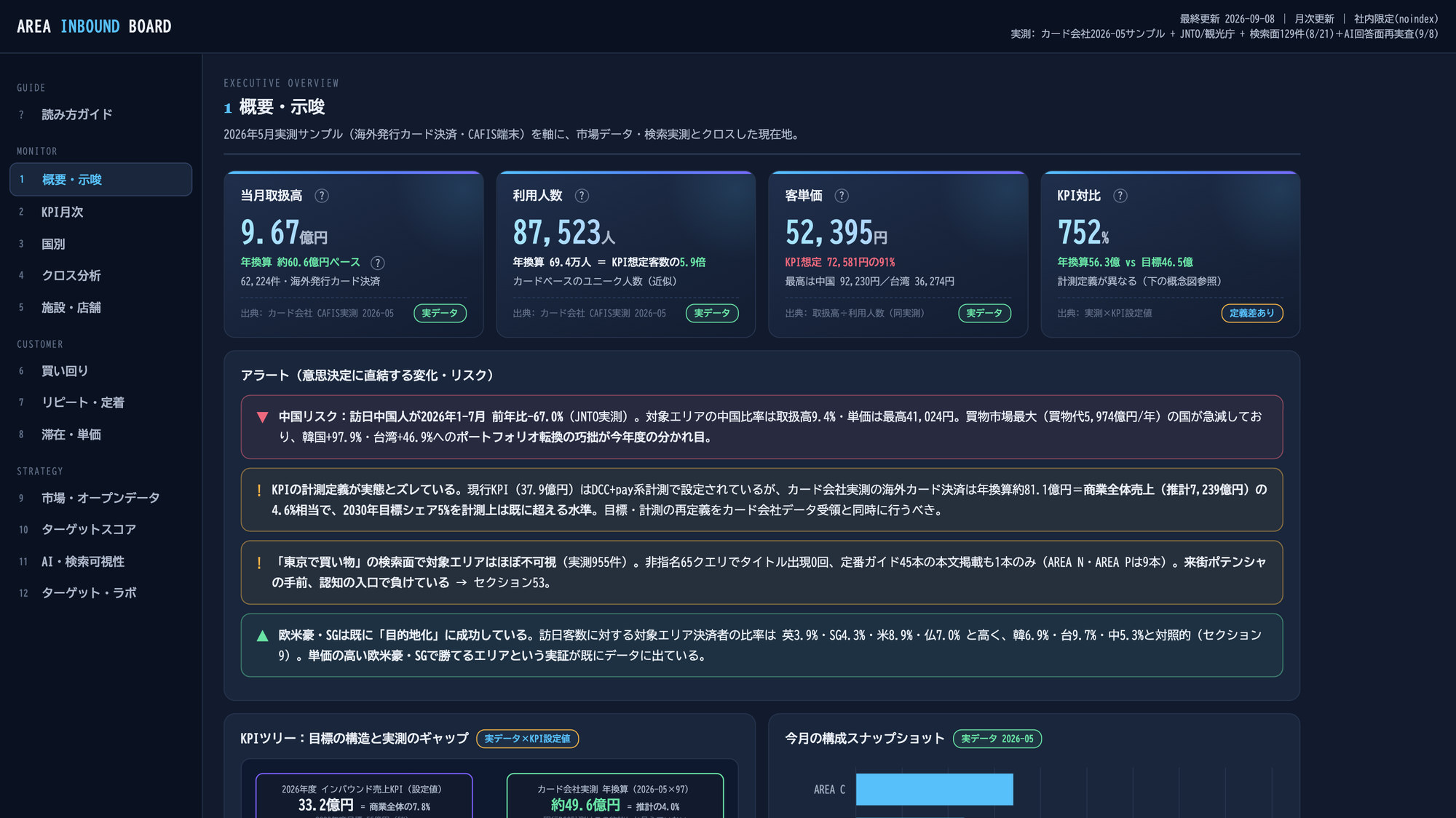Viewport: 1456px width, 818px height.
Task: Click カード会社実測 年換算 約49.6億円 box
Action: point(615,795)
